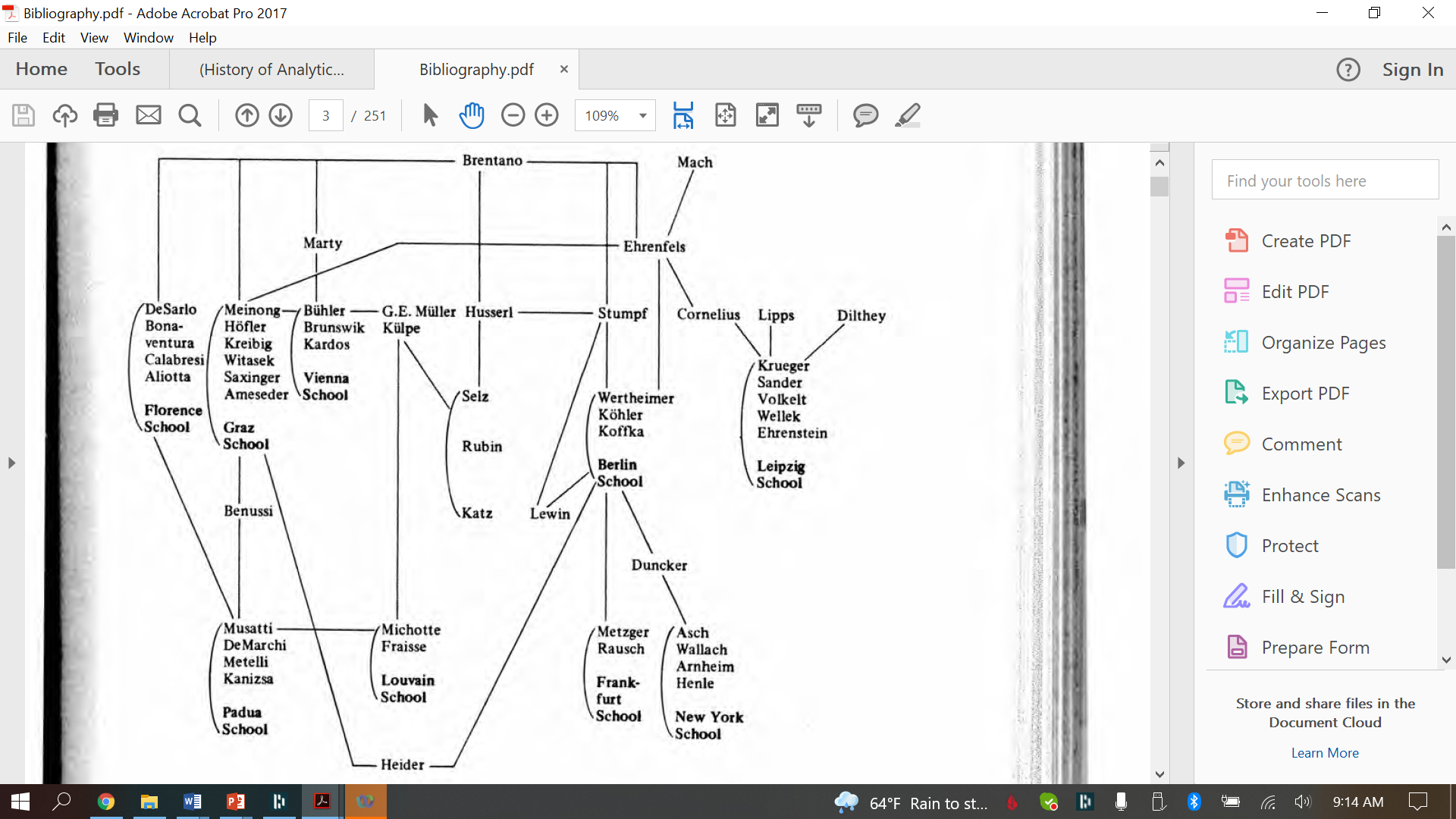Click the Learn More link

(x=1325, y=752)
